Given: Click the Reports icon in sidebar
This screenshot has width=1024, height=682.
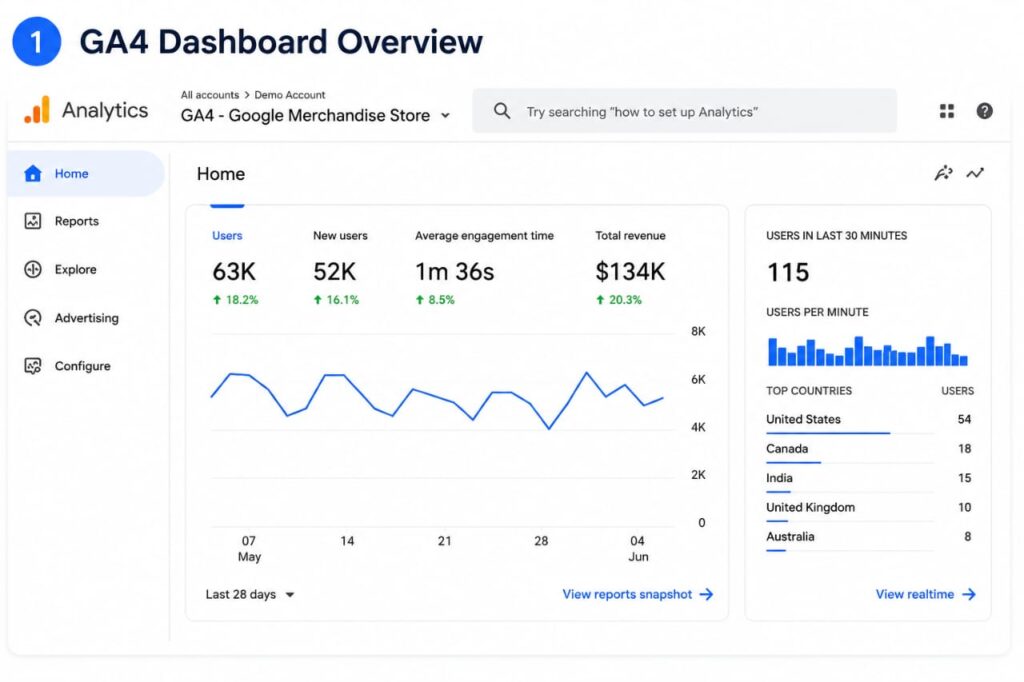Looking at the screenshot, I should (33, 221).
